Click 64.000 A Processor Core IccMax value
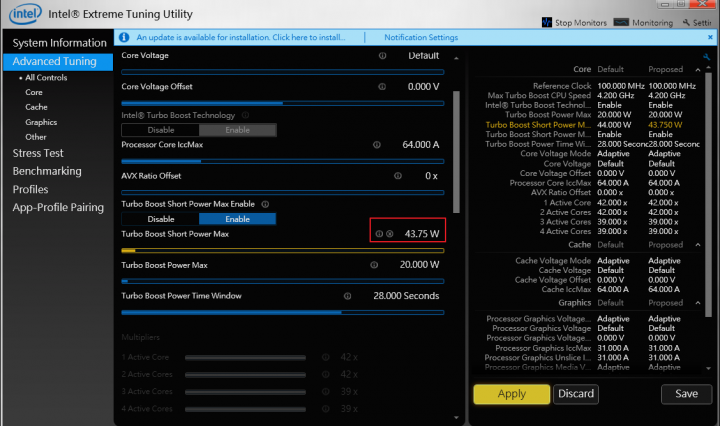 421,145
